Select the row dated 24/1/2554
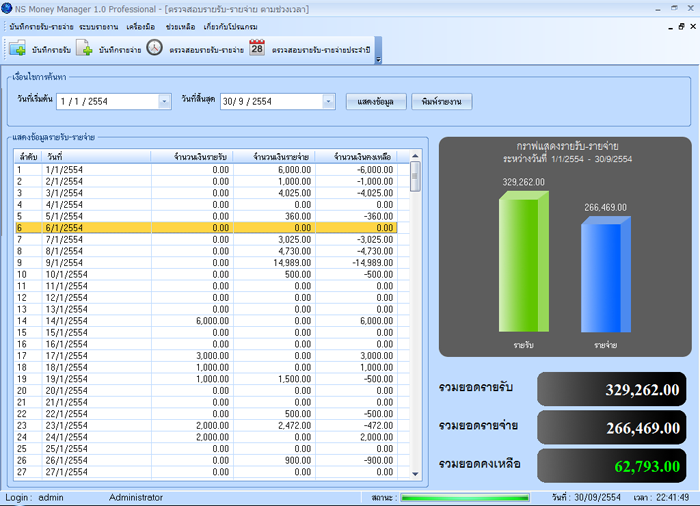Viewport: 700px width, 506px height. [206, 437]
